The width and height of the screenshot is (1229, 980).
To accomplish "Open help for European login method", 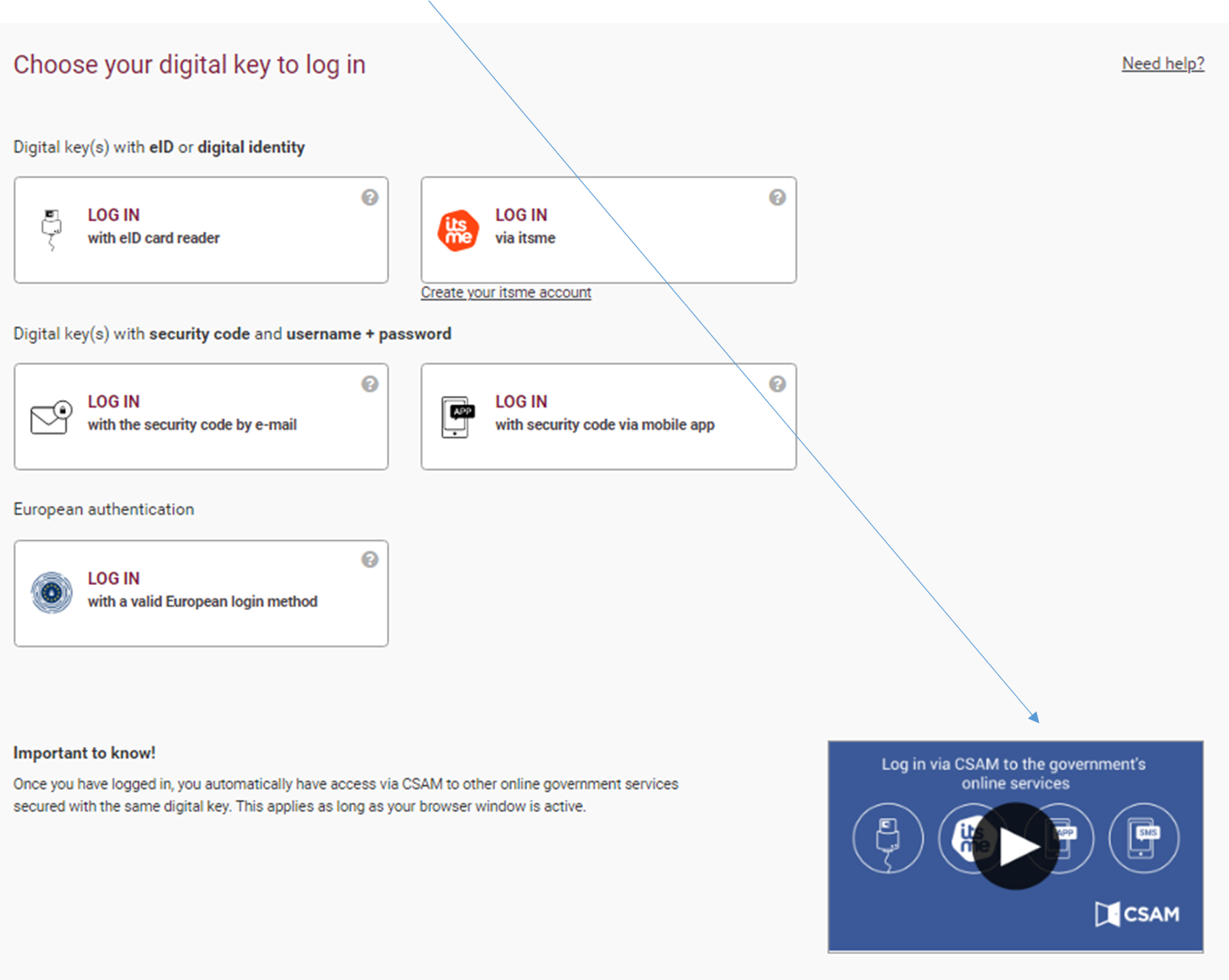I will point(369,560).
